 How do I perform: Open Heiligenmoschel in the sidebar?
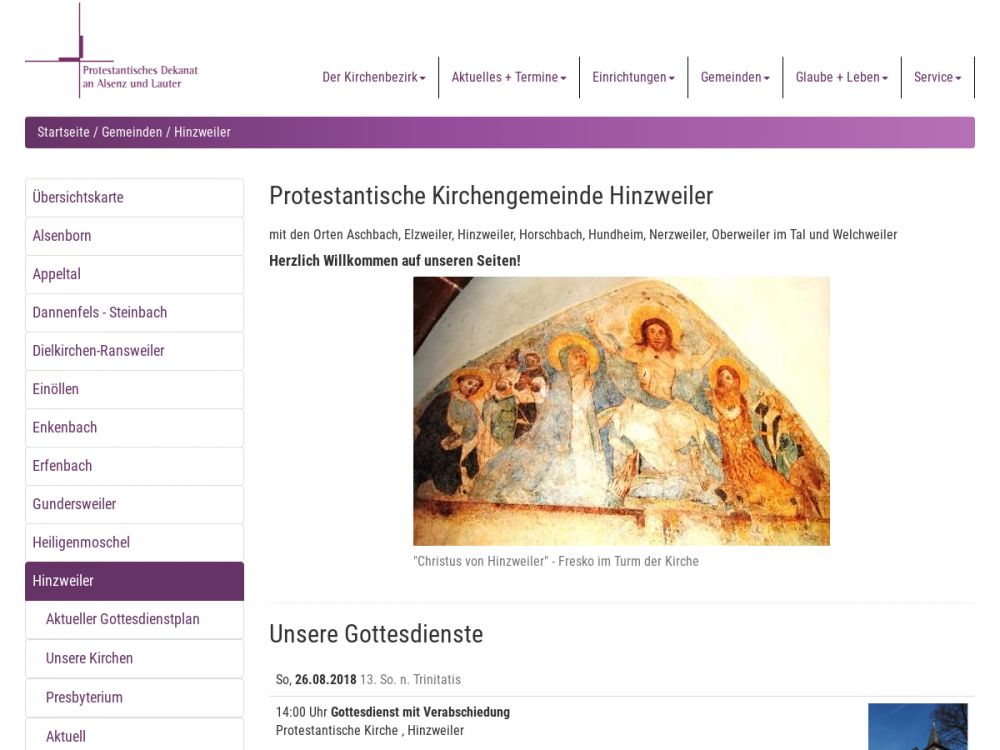[135, 543]
